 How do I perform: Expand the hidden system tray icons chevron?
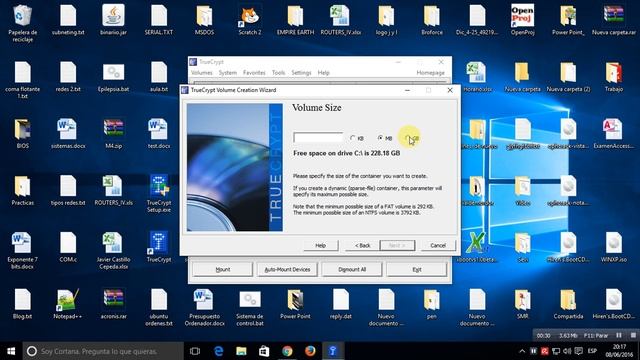click(522, 351)
